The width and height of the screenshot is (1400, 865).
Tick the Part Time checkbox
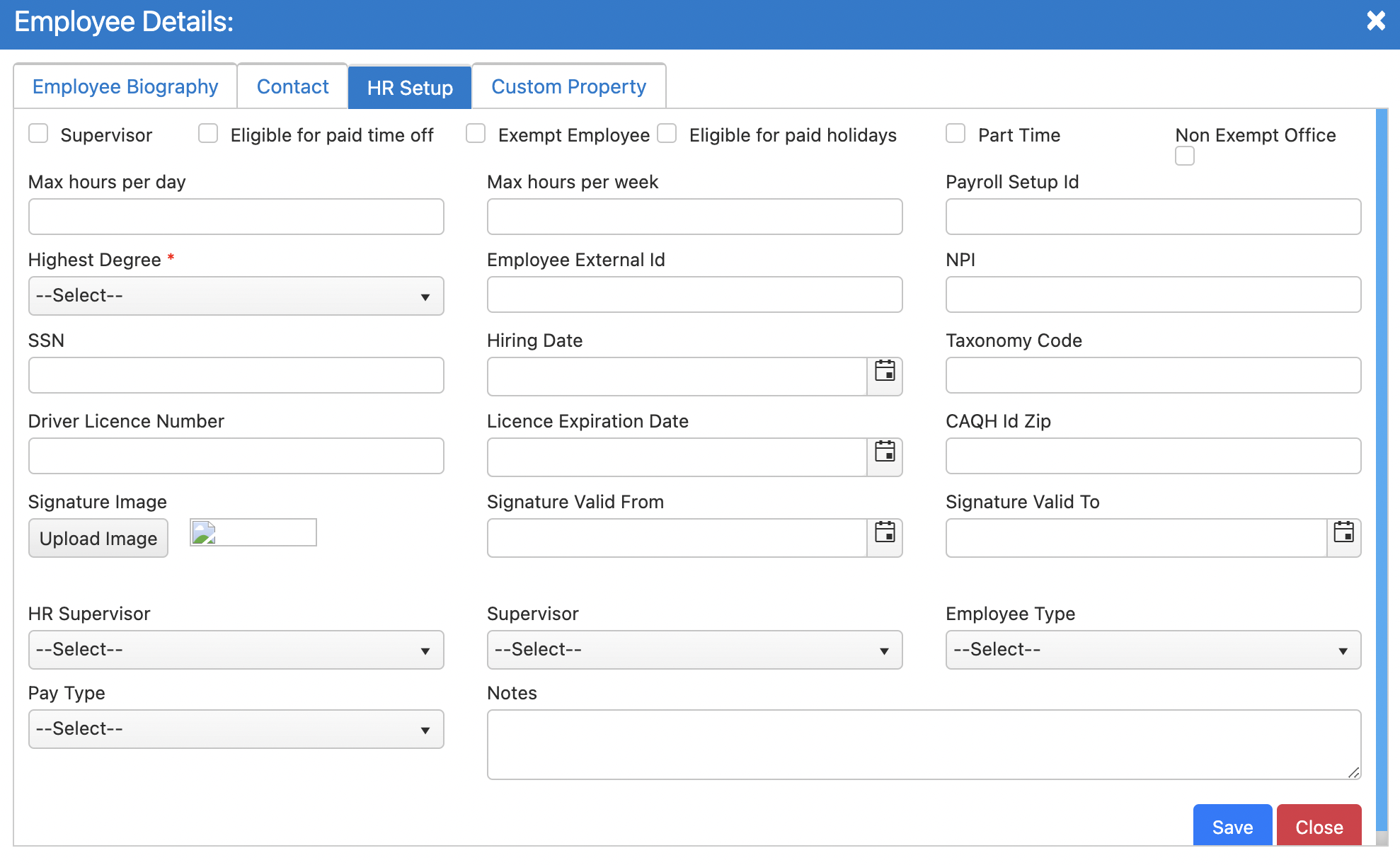coord(956,134)
